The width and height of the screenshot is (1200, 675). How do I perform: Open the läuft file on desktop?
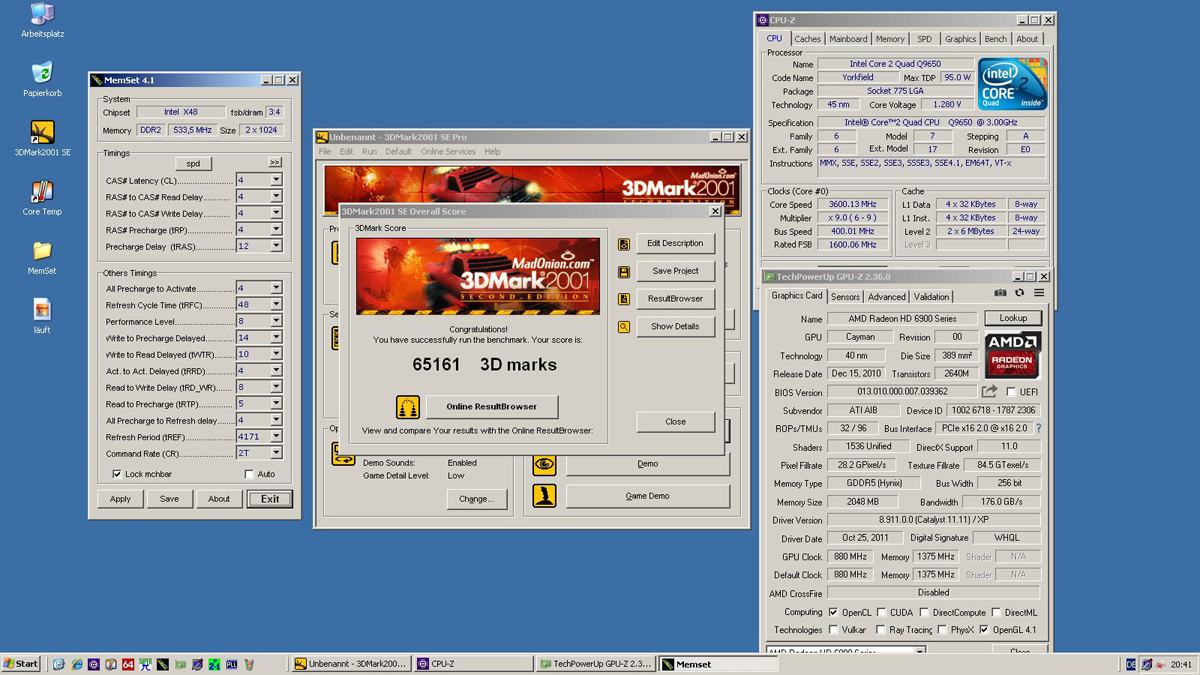pyautogui.click(x=42, y=309)
